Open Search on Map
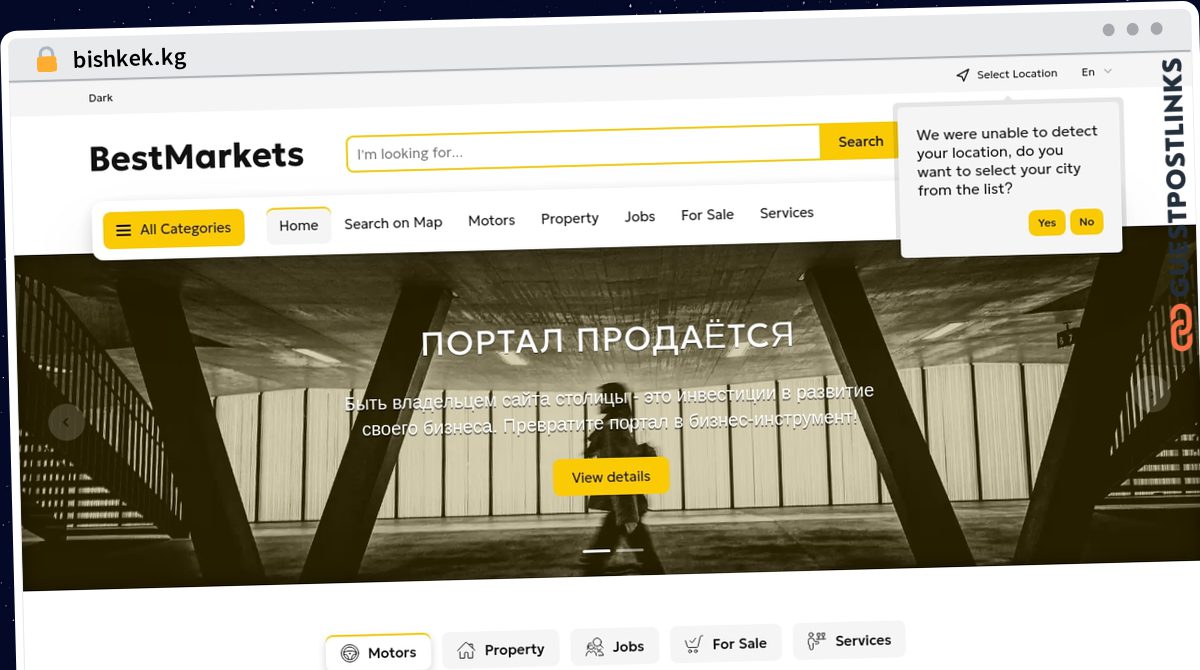The width and height of the screenshot is (1200, 670). 393,223
